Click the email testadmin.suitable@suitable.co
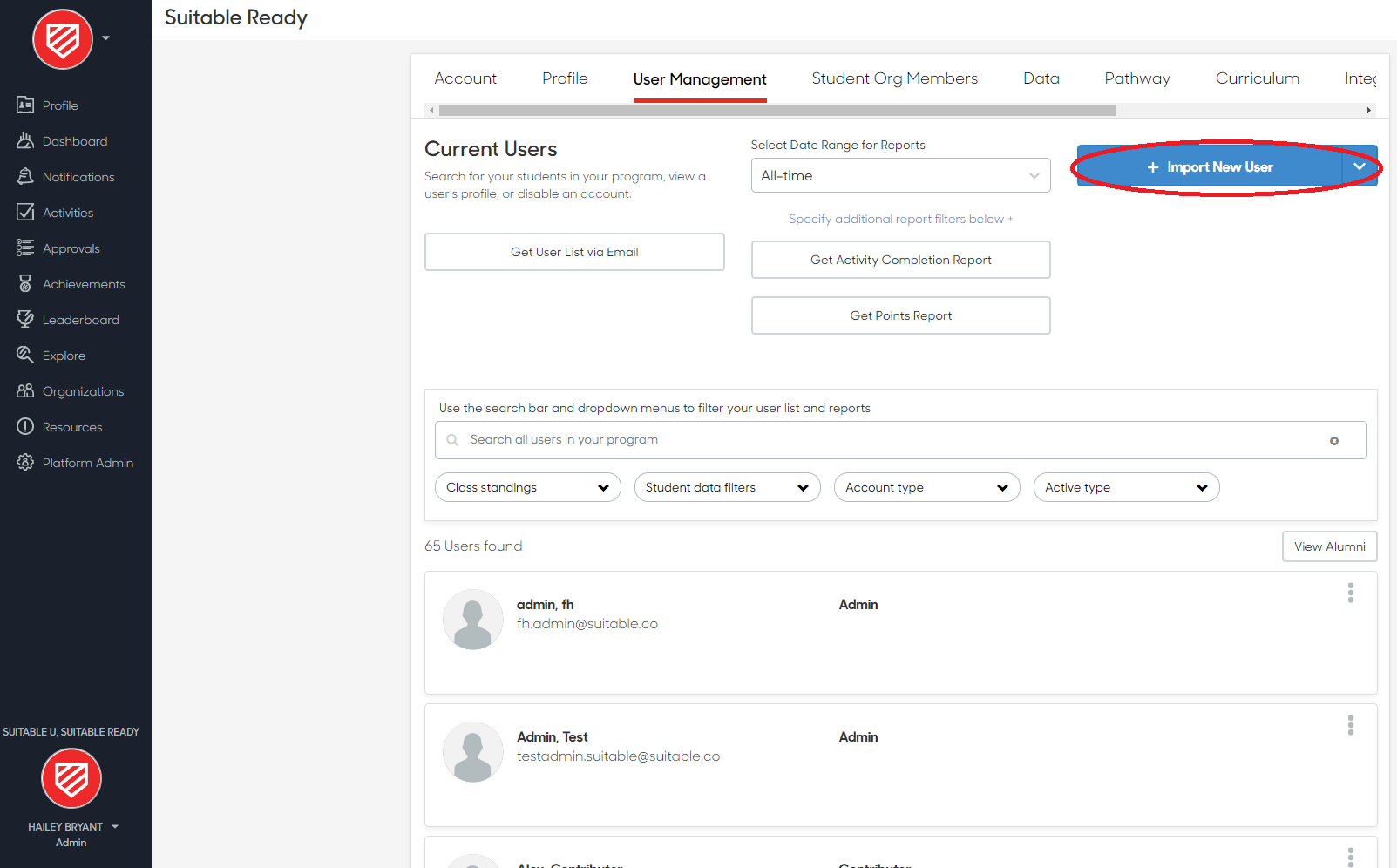 tap(618, 756)
